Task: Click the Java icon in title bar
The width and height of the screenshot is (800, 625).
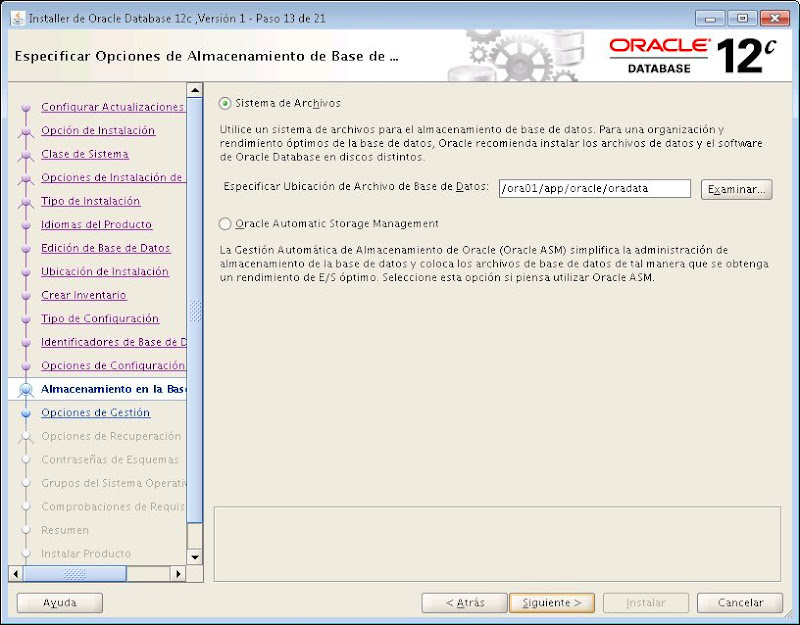Action: pyautogui.click(x=17, y=18)
